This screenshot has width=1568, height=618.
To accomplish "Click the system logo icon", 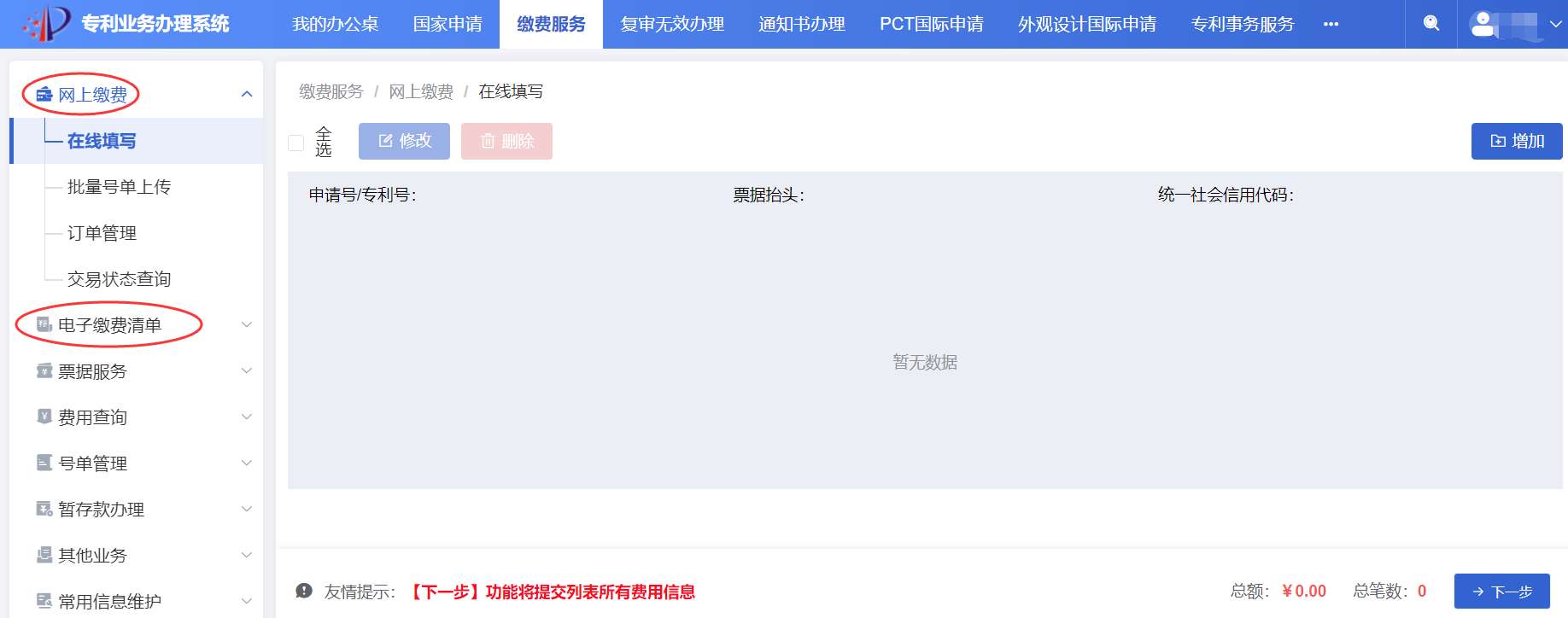I will [x=46, y=23].
